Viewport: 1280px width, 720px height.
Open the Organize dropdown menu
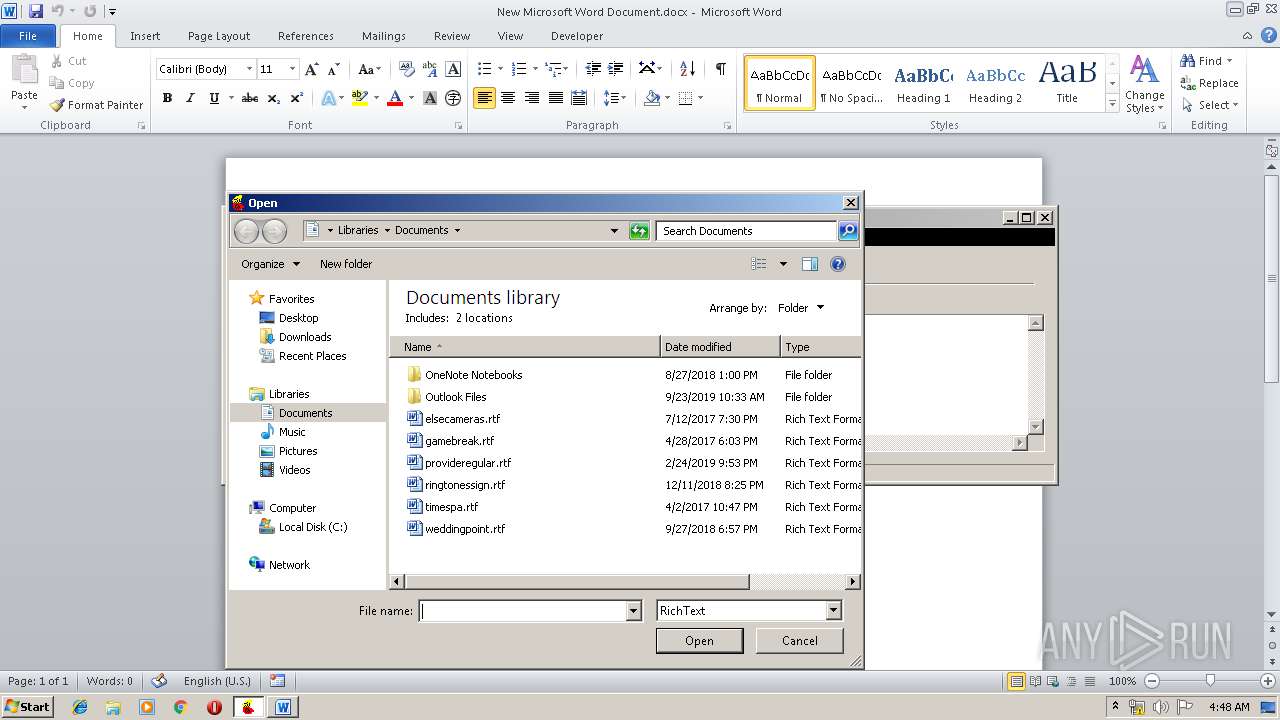click(x=270, y=264)
